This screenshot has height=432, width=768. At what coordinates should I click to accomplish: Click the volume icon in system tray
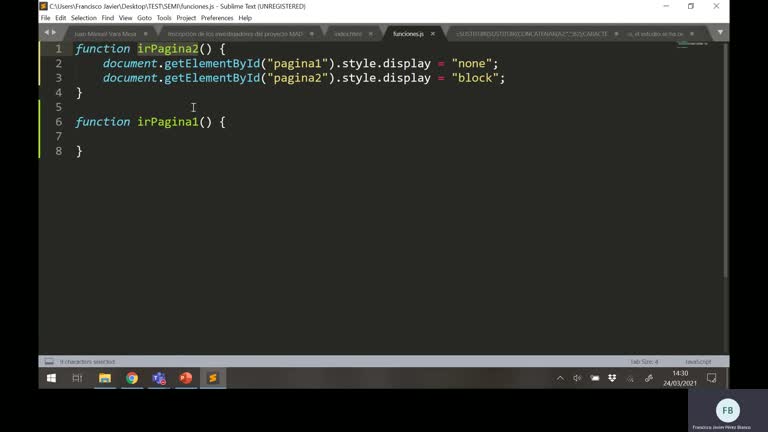(x=577, y=378)
